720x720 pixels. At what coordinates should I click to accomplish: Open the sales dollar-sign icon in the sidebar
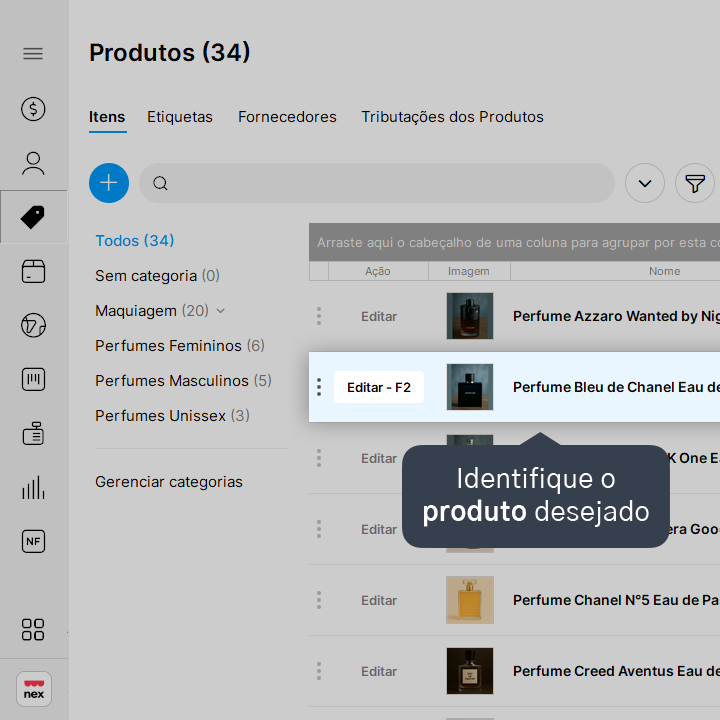point(33,109)
